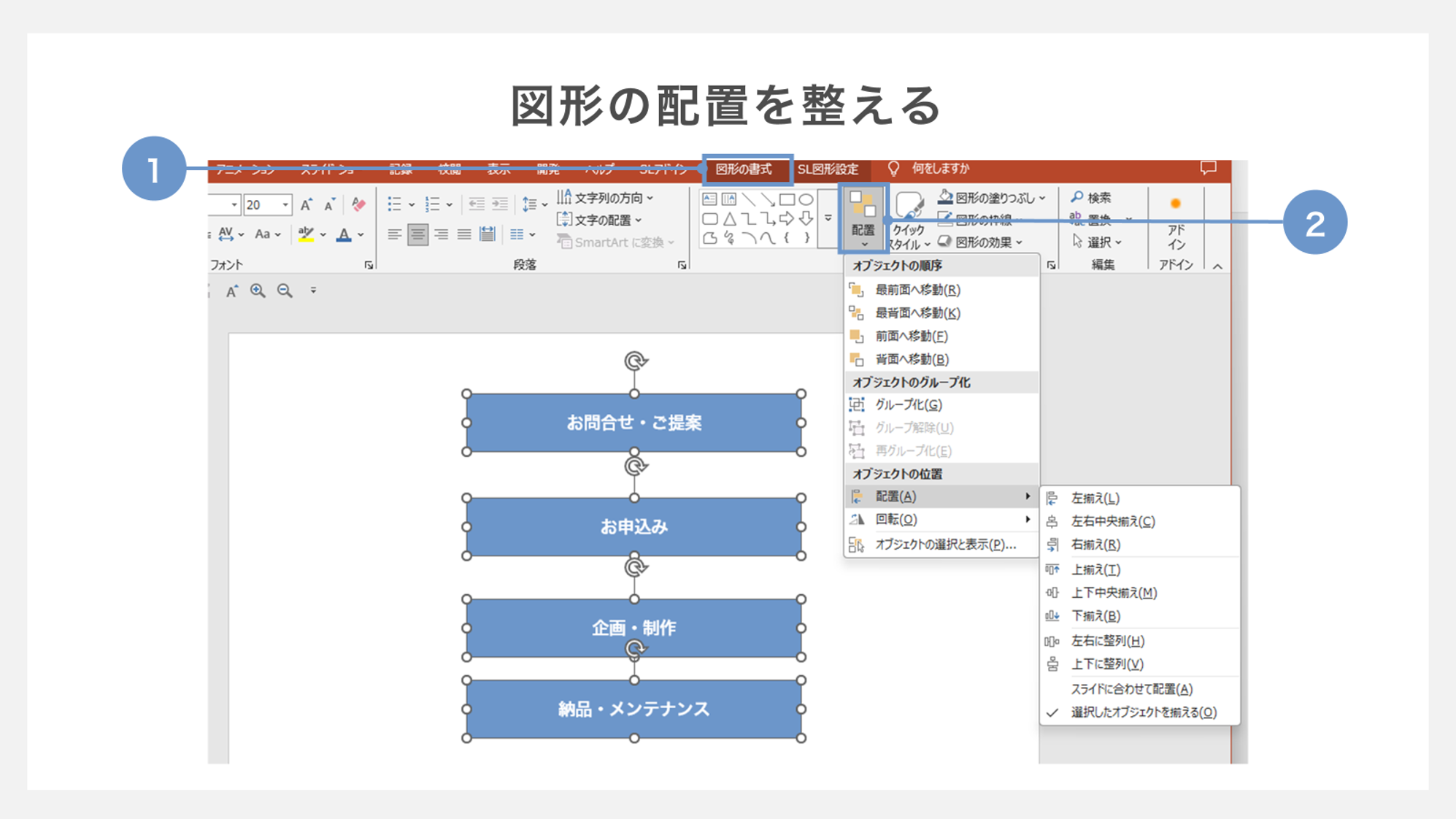Select the お申込み shape on the slide
Screen dimensions: 1456x819
[633, 526]
